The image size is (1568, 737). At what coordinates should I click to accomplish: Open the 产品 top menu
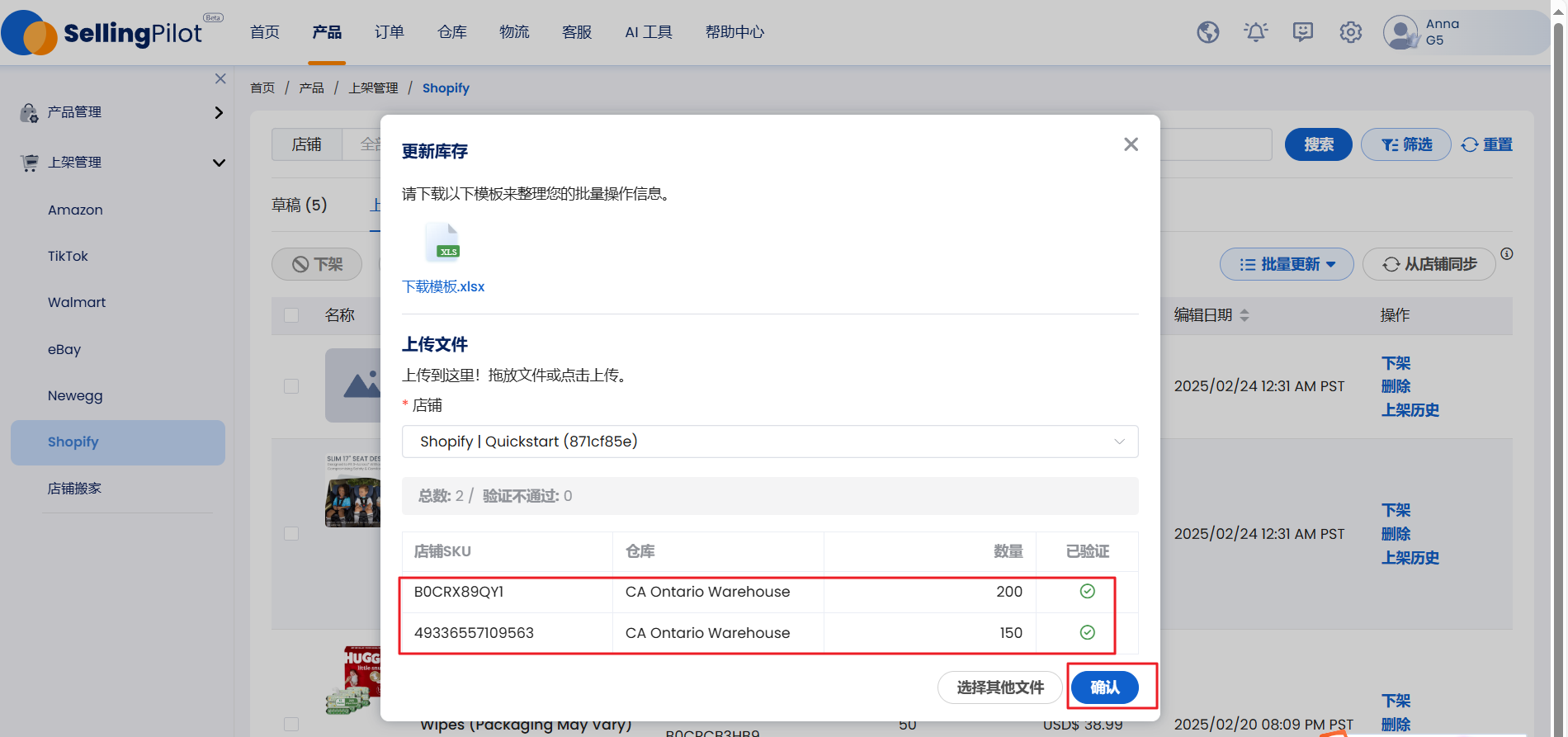click(x=327, y=32)
